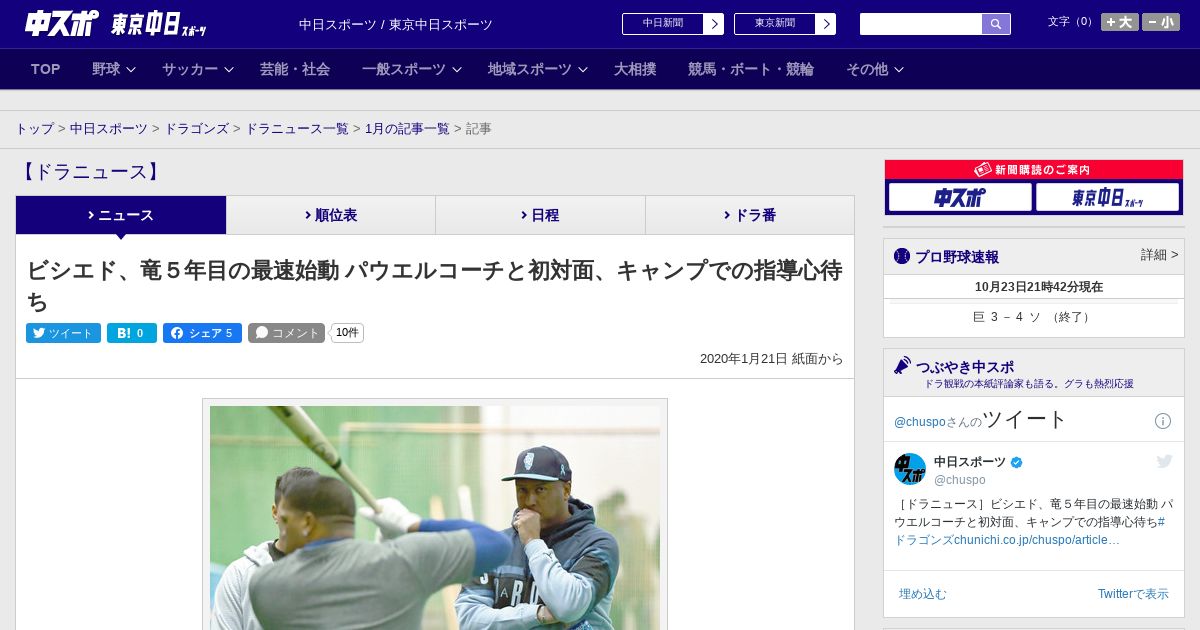The width and height of the screenshot is (1200, 630).
Task: Click the chuspo tweet avatar
Action: click(x=910, y=469)
